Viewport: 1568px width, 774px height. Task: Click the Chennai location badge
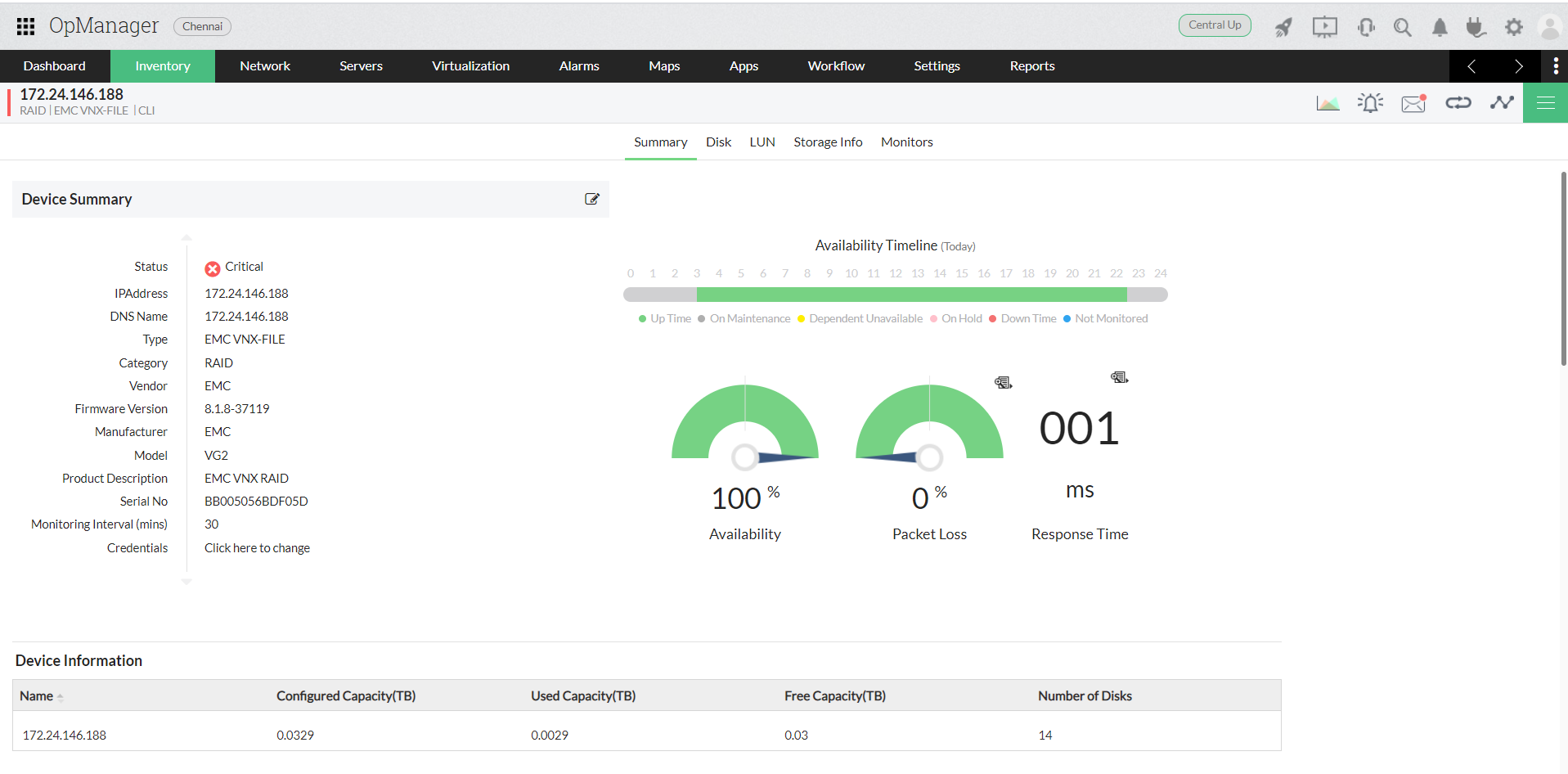pos(202,27)
